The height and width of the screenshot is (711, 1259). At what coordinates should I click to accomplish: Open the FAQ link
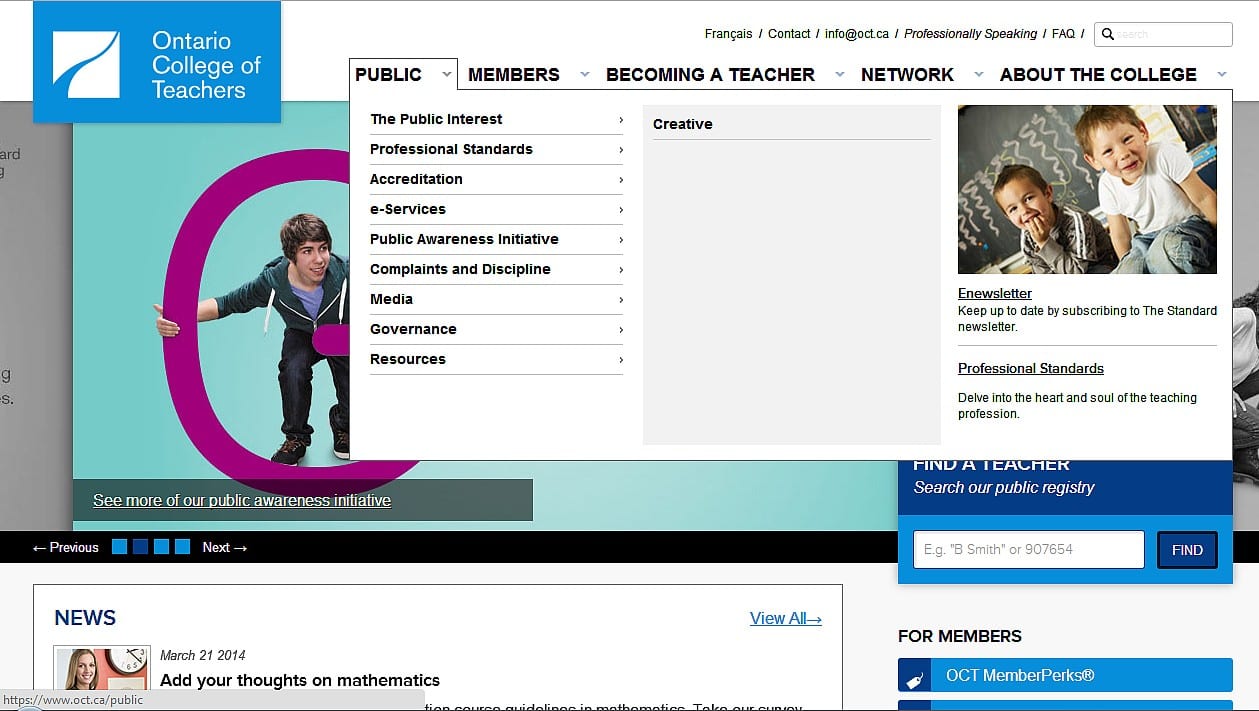(1063, 34)
